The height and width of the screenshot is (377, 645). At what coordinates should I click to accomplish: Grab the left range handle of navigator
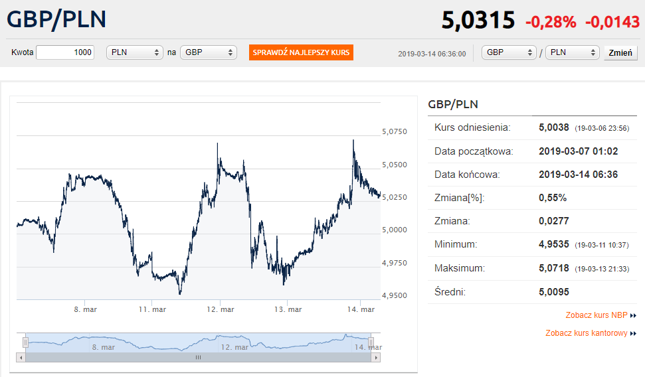25,342
